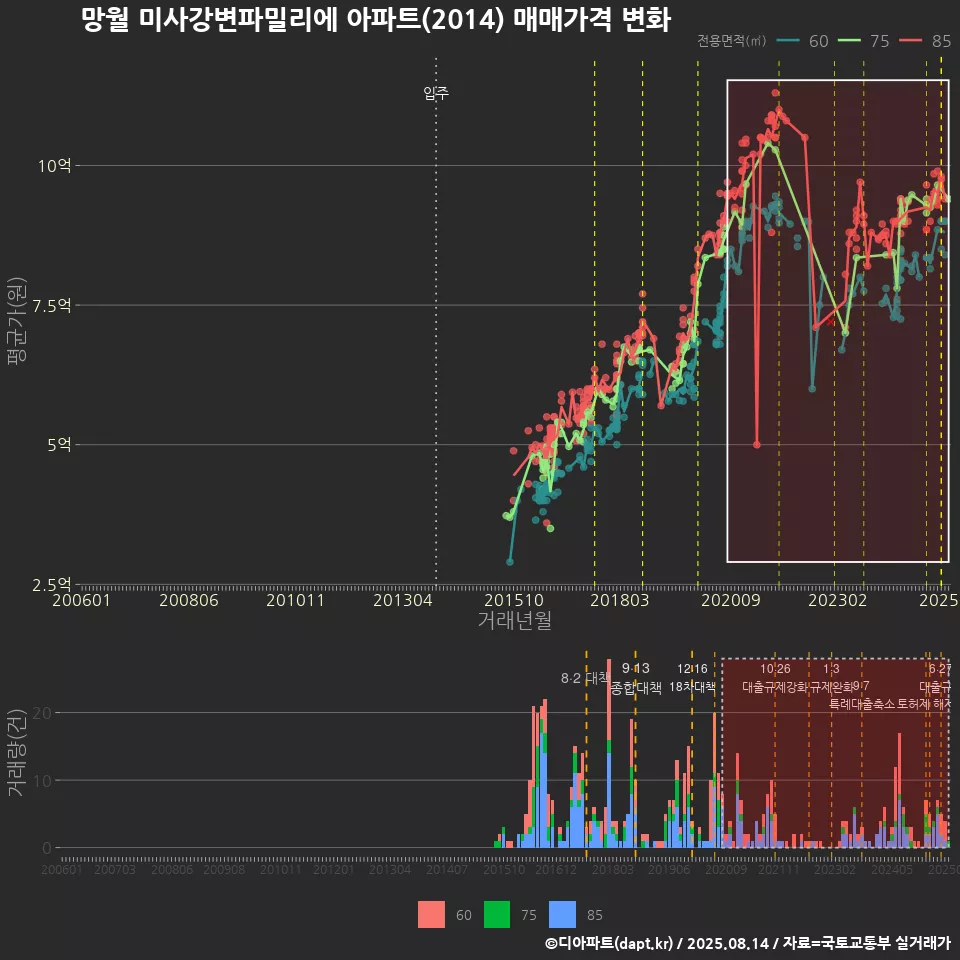Click the green 75 swatch in bottom legend
Image resolution: width=960 pixels, height=960 pixels.
(497, 915)
